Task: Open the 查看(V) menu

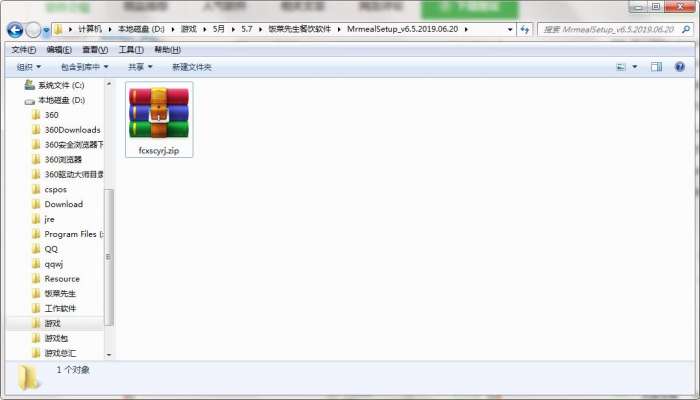Action: pos(95,50)
